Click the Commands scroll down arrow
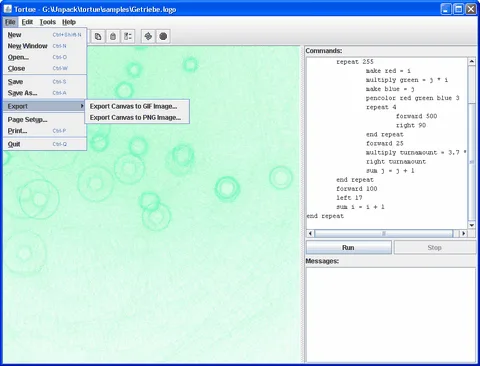Screen dimensions: 480x366 click(472, 225)
